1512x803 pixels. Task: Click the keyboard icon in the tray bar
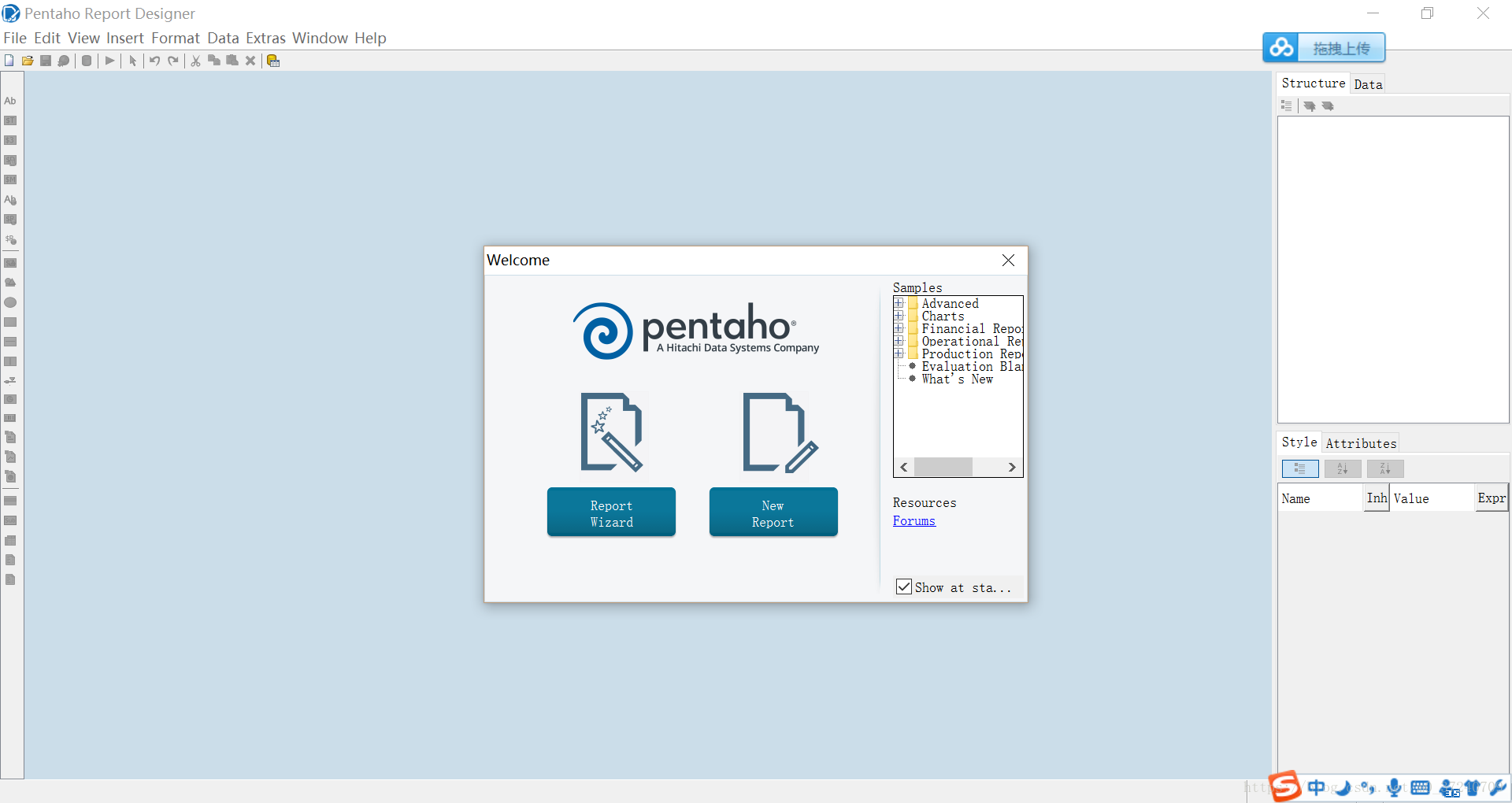coord(1421,787)
